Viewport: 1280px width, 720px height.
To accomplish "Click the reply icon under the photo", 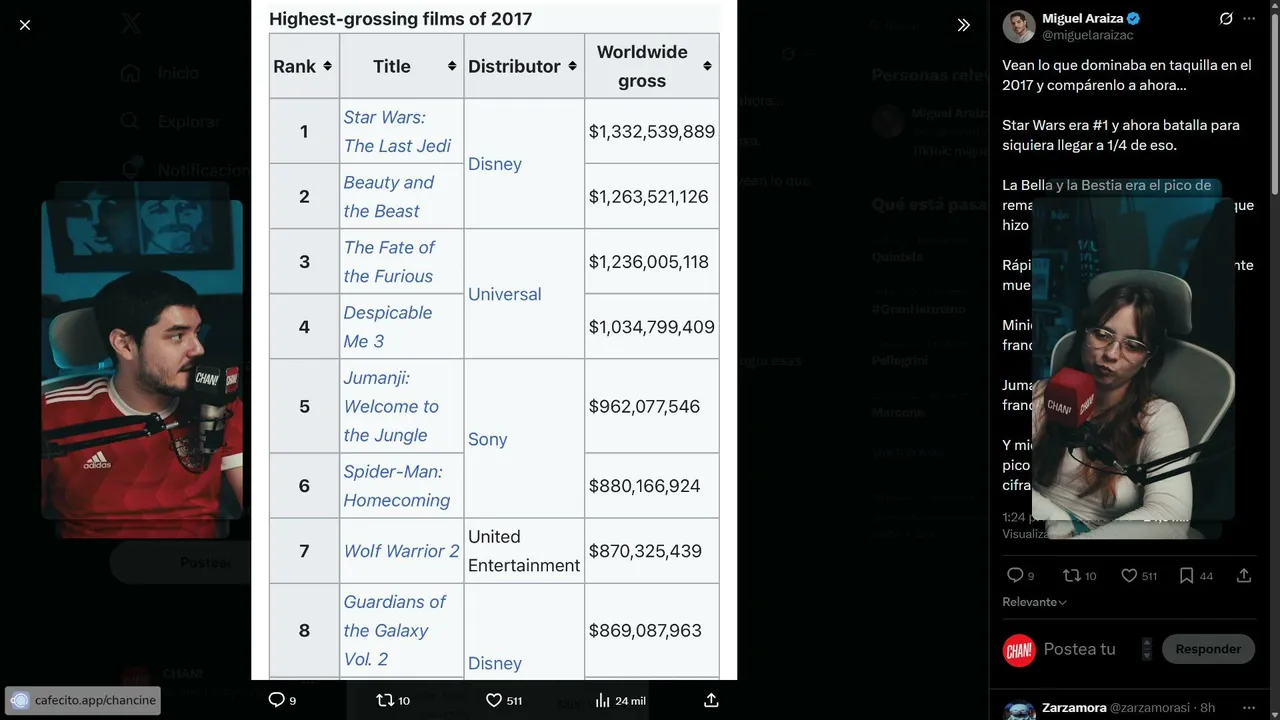I will [x=277, y=700].
